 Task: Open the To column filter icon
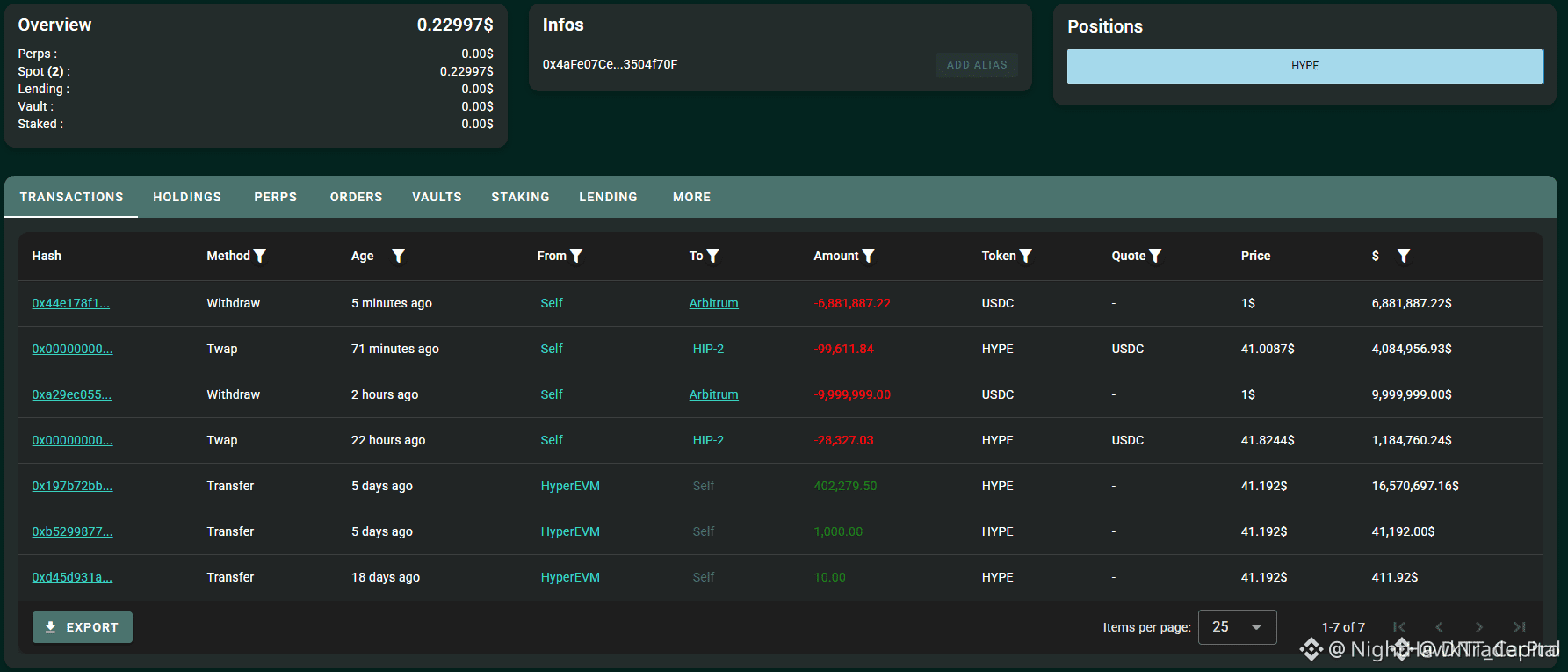tap(712, 256)
